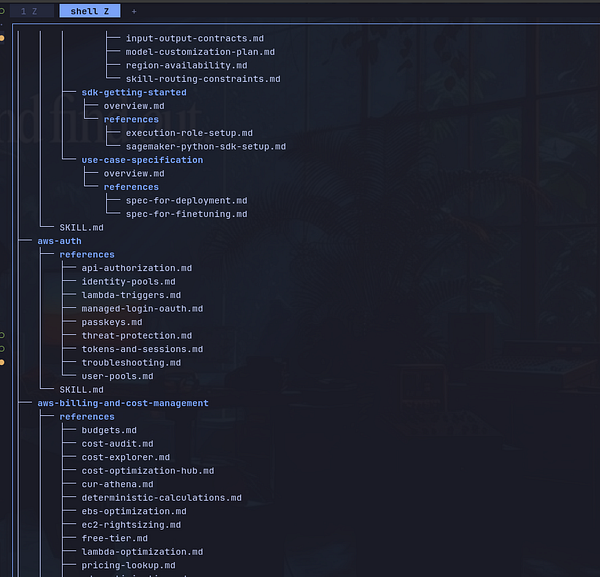Screen dimensions: 600x577
Task: Select lambda-triggers.md file name
Action: point(131,295)
